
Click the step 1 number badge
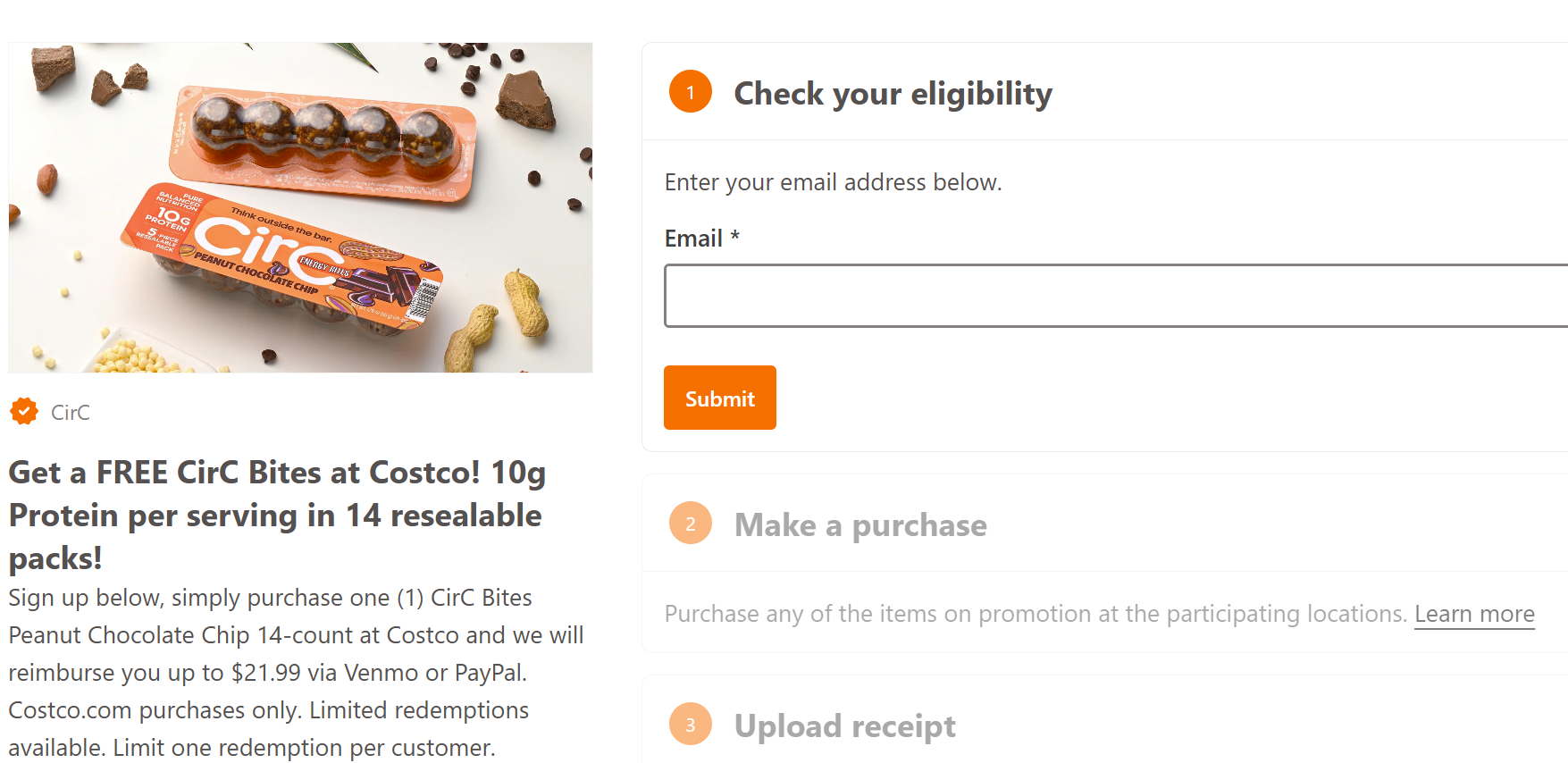[690, 92]
